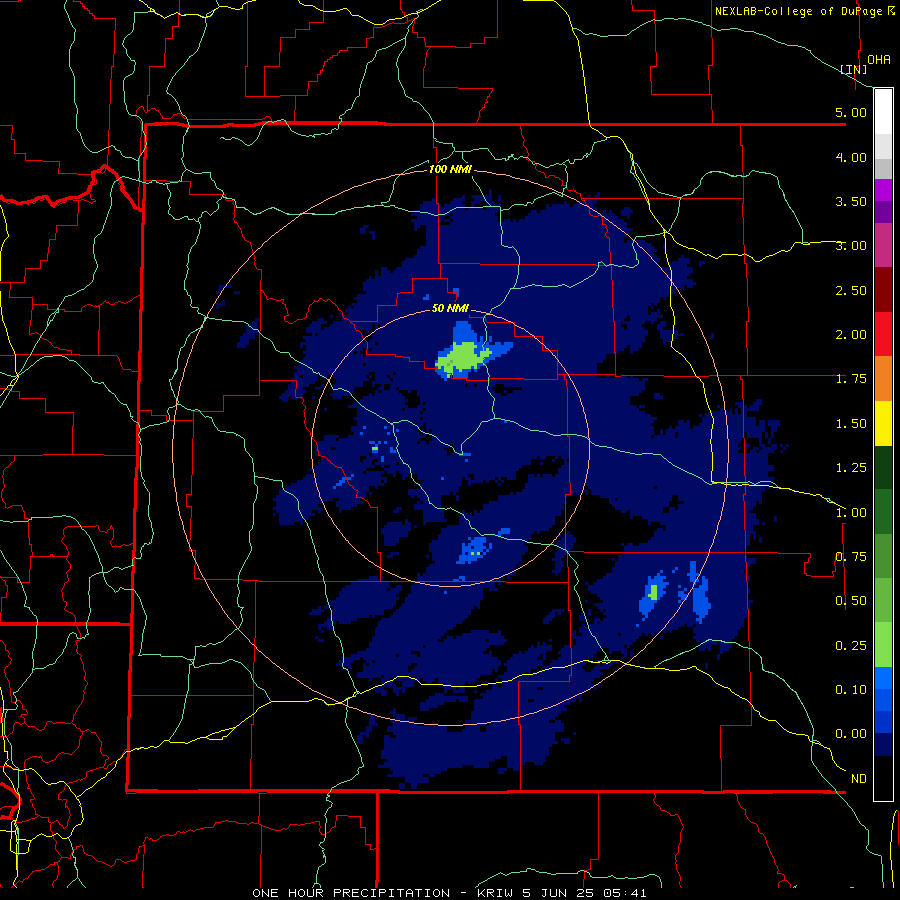The height and width of the screenshot is (900, 900).
Task: Click the '5.00' scale label
Action: 851,112
